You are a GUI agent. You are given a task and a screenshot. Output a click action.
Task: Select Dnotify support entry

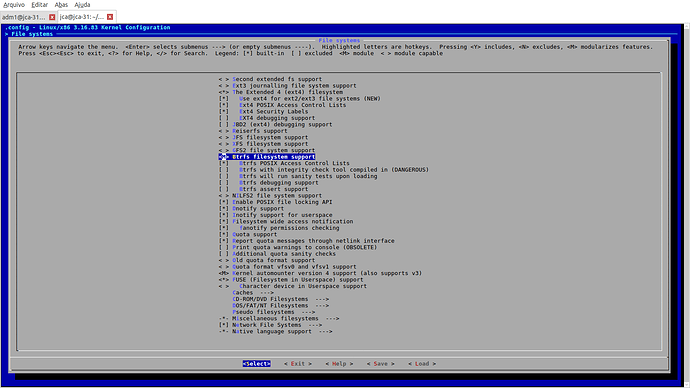click(251, 209)
